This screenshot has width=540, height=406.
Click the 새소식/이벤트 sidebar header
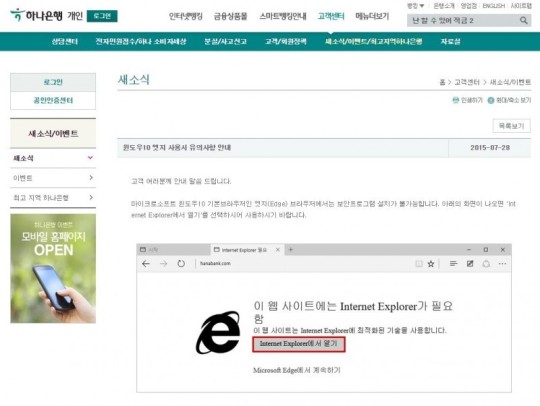(53, 134)
